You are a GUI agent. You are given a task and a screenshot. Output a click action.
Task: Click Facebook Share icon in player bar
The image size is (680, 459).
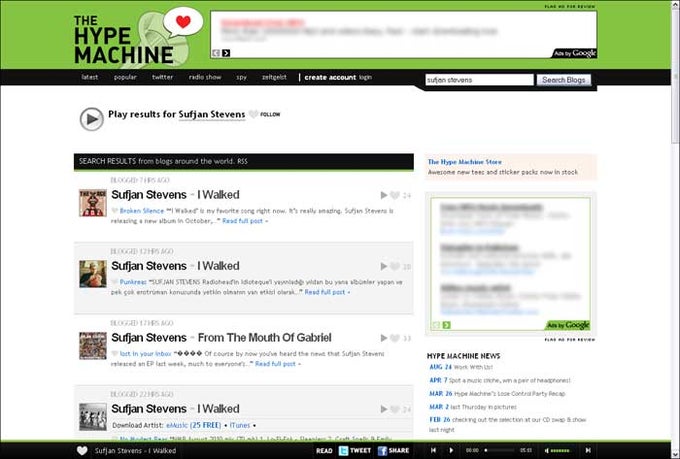coord(382,451)
